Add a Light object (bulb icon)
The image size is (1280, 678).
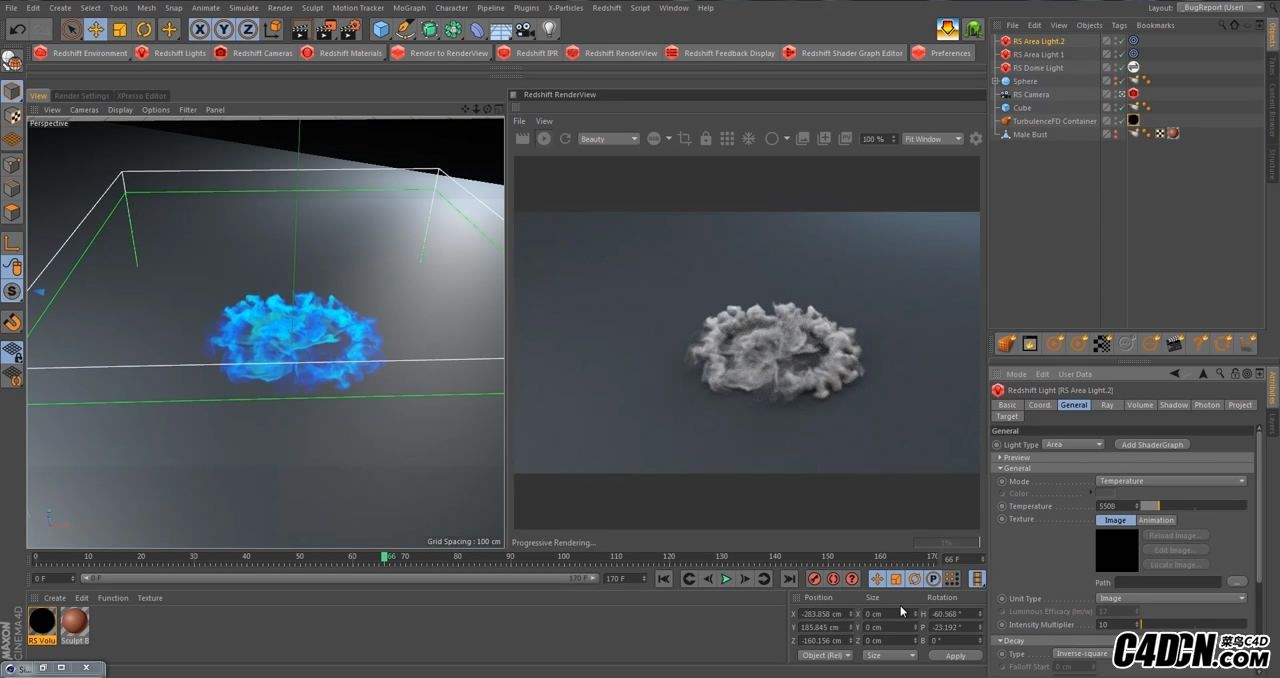point(549,30)
